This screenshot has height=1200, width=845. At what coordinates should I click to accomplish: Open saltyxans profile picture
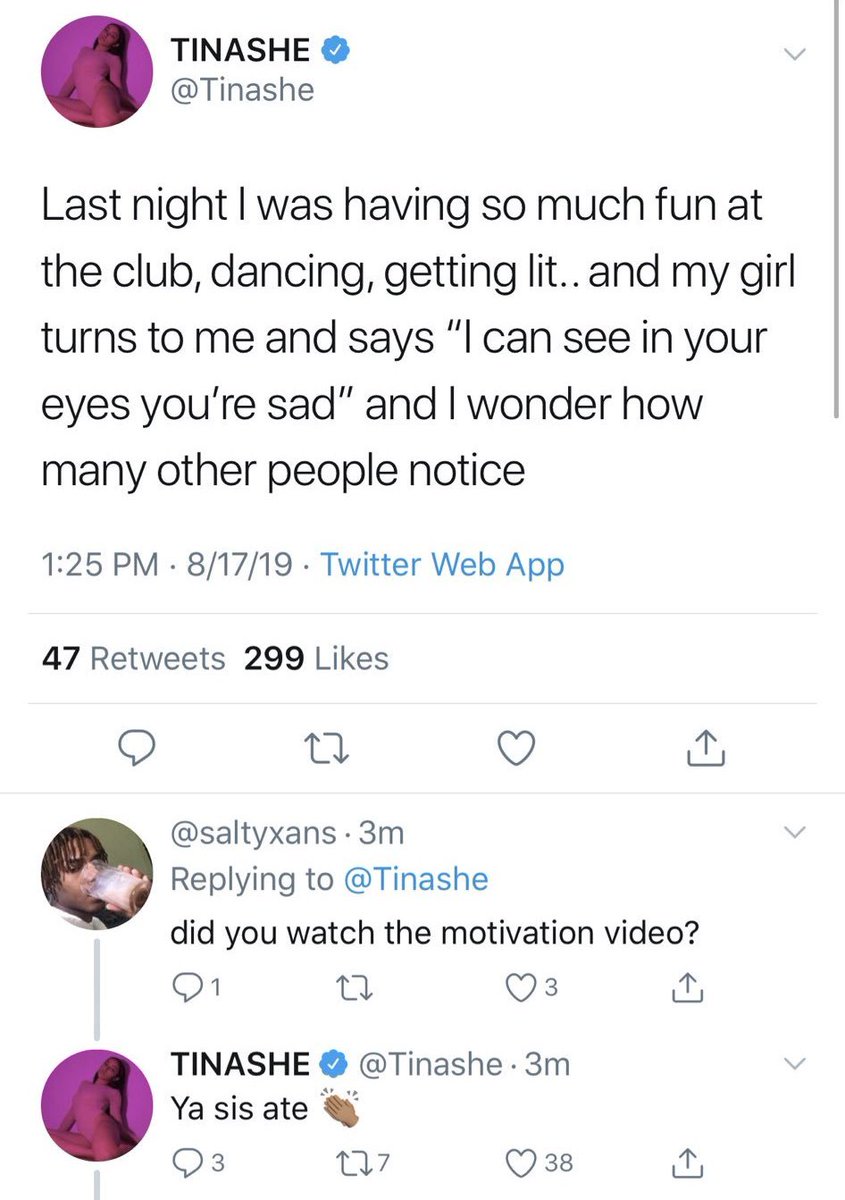pyautogui.click(x=97, y=874)
